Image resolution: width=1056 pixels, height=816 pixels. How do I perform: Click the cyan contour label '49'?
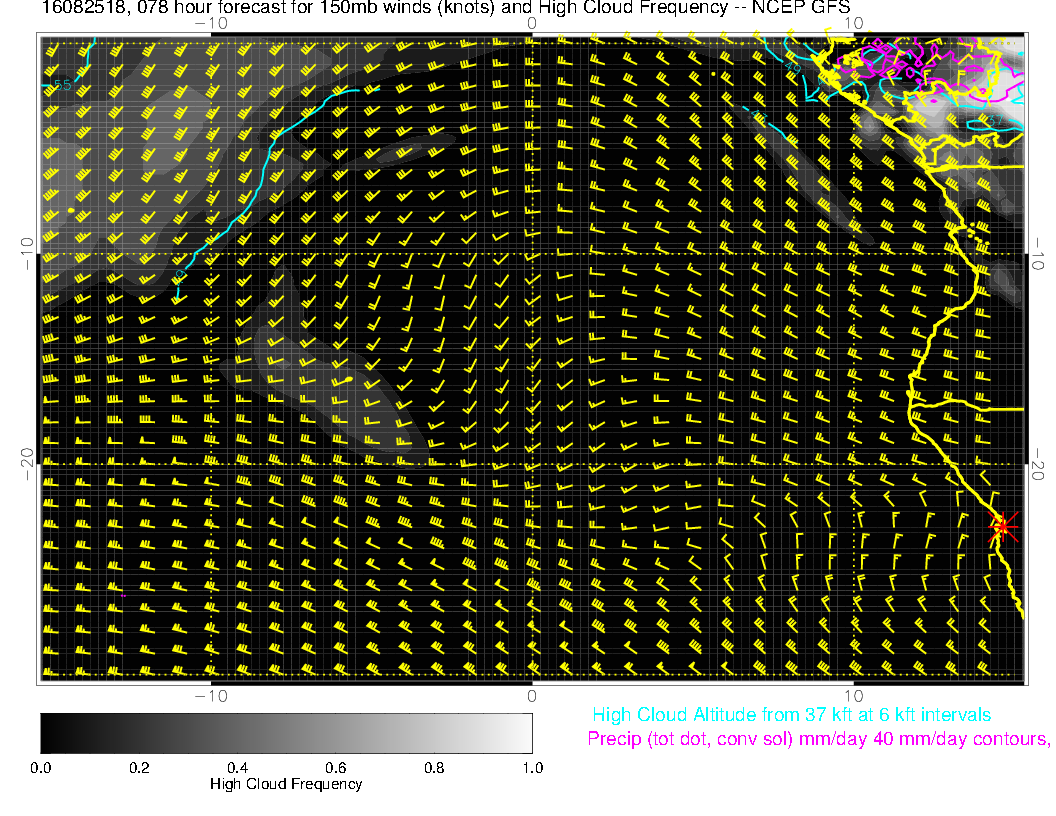click(x=793, y=68)
